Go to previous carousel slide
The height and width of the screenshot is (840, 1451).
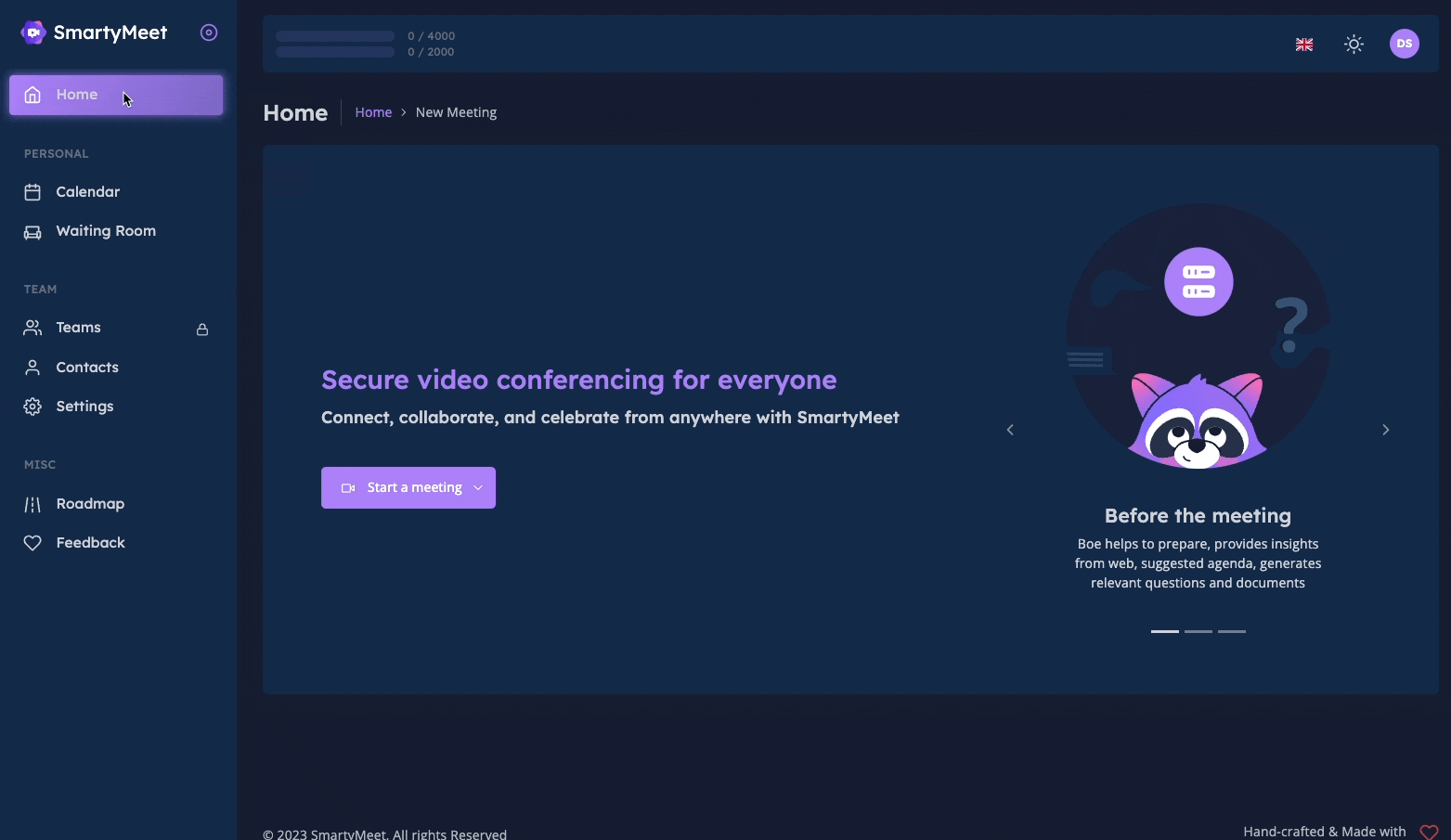pyautogui.click(x=1010, y=430)
